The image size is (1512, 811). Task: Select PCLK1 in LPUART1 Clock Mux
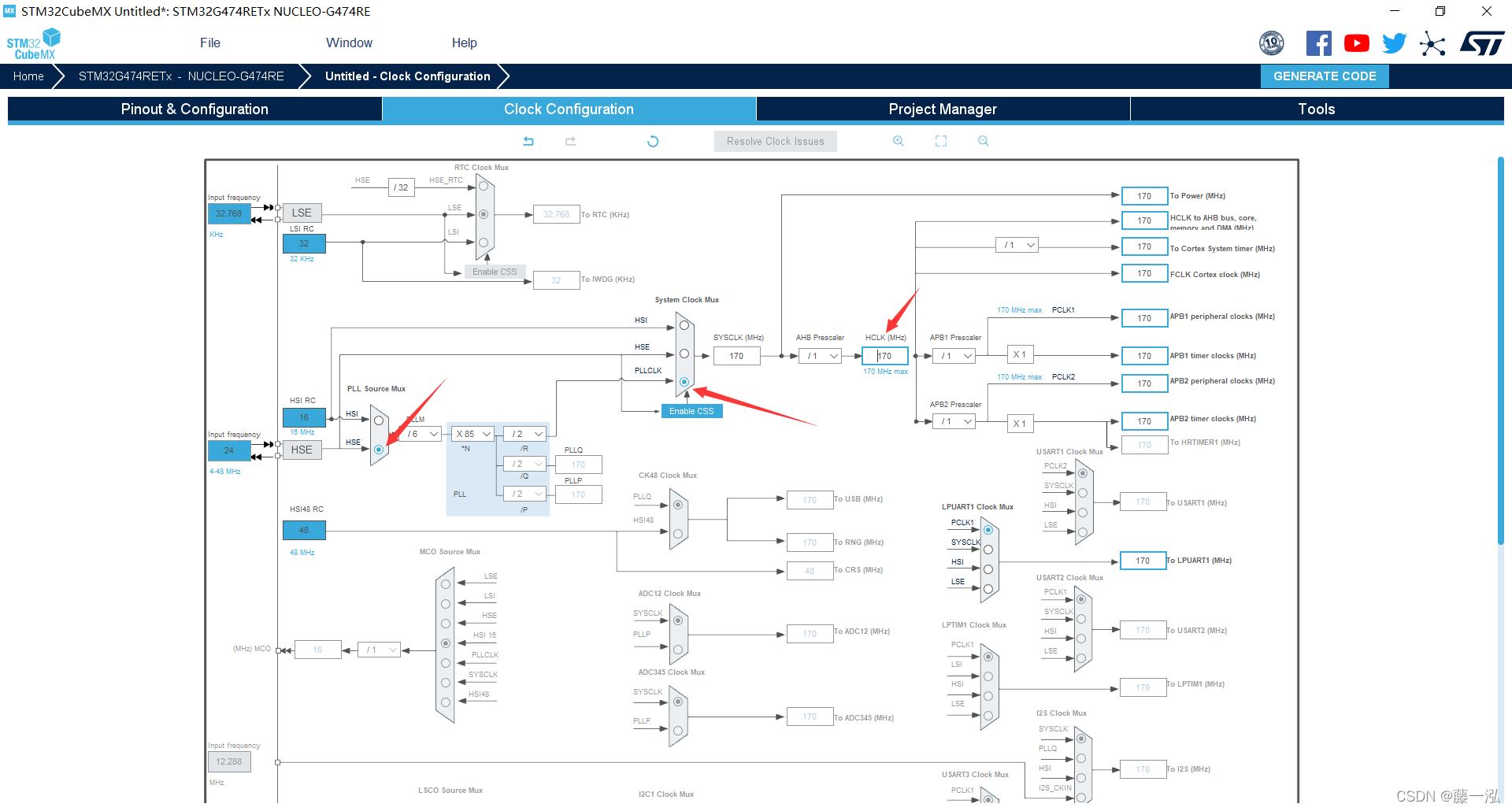click(988, 530)
